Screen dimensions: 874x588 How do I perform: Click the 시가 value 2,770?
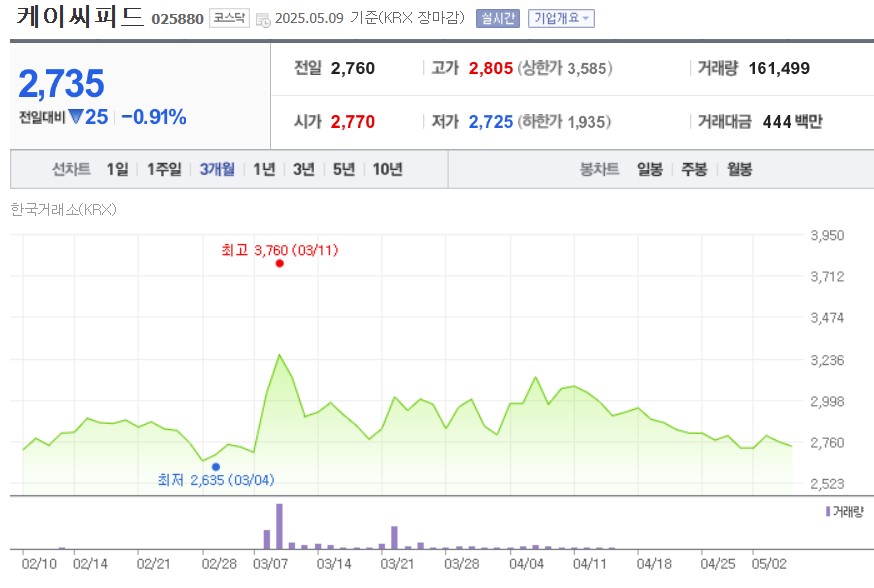(352, 122)
